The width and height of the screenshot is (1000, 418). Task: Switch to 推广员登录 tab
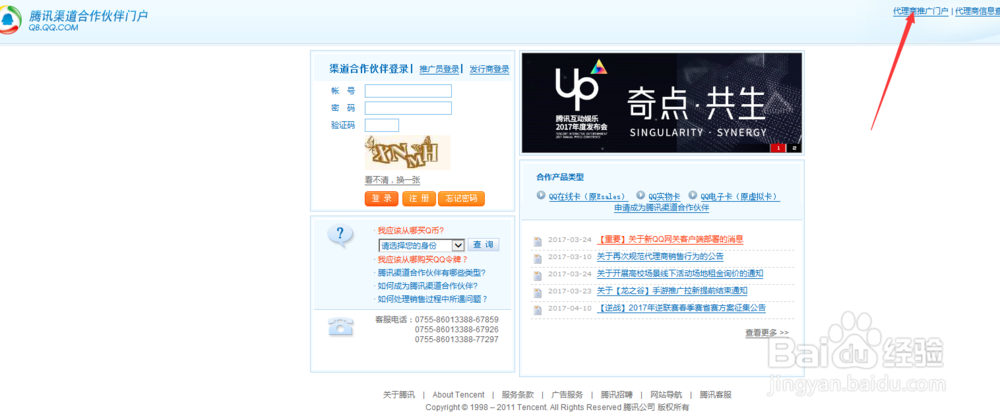[x=439, y=70]
